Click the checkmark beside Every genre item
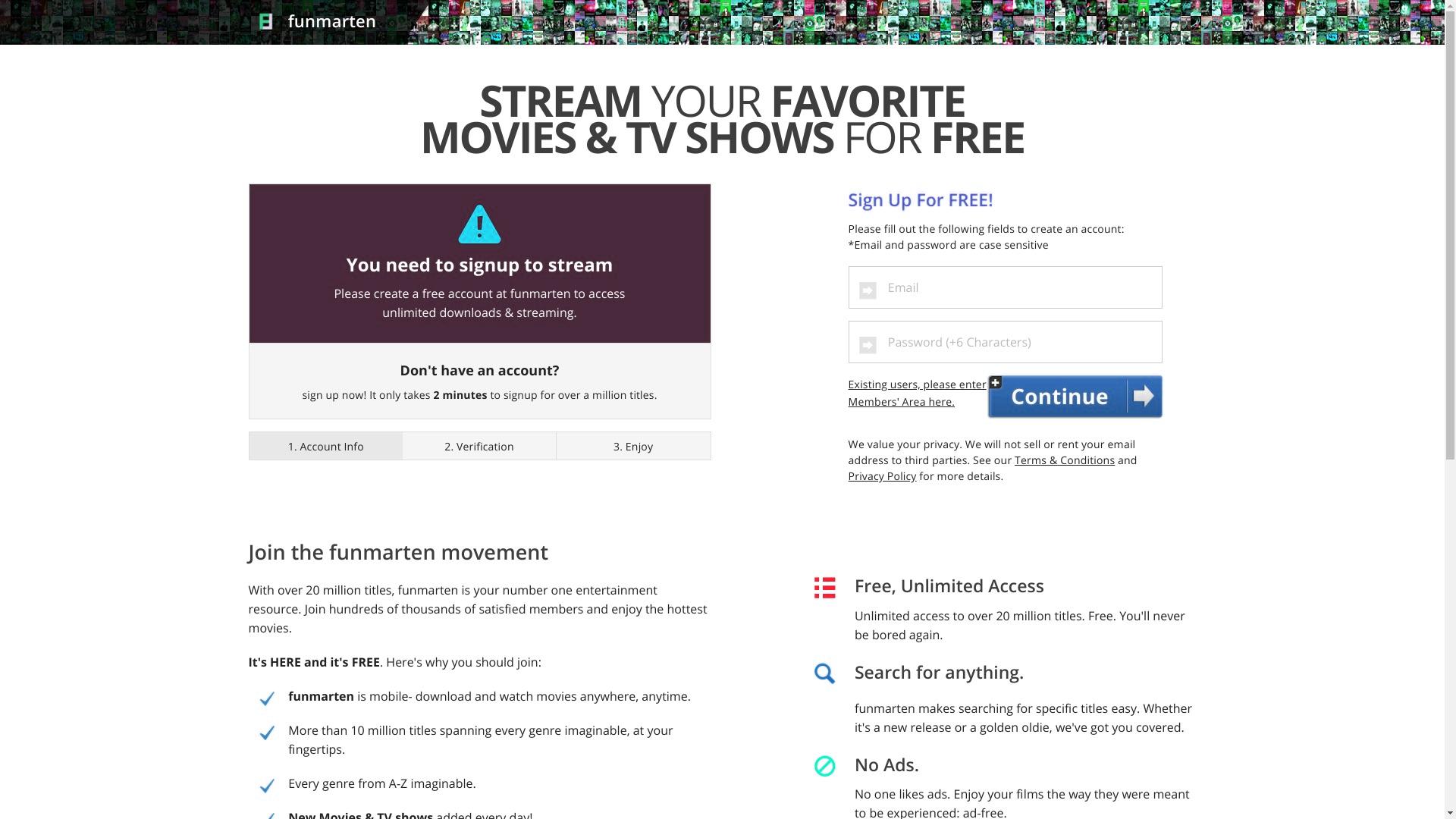Image resolution: width=1456 pixels, height=819 pixels. [x=267, y=786]
